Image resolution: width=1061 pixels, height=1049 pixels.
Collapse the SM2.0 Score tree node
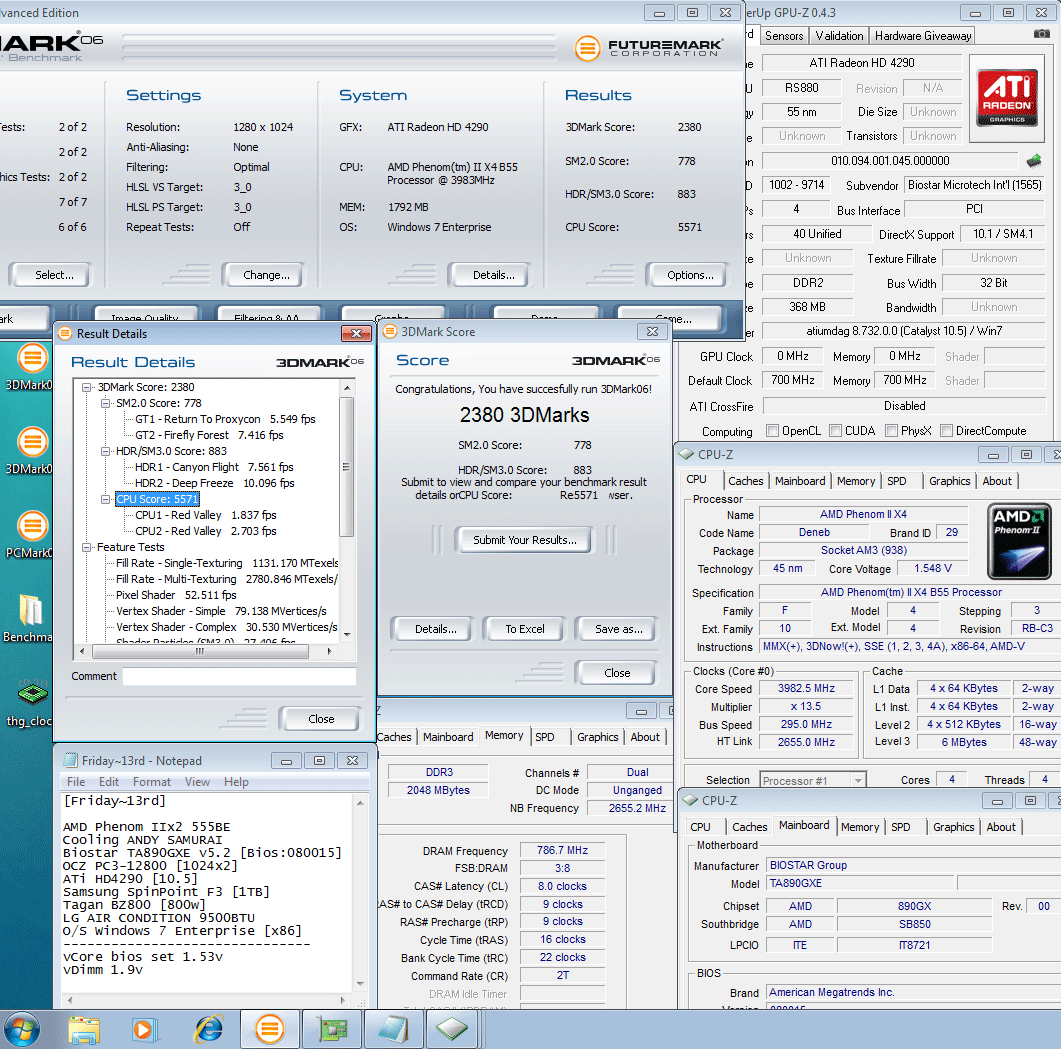pos(106,403)
